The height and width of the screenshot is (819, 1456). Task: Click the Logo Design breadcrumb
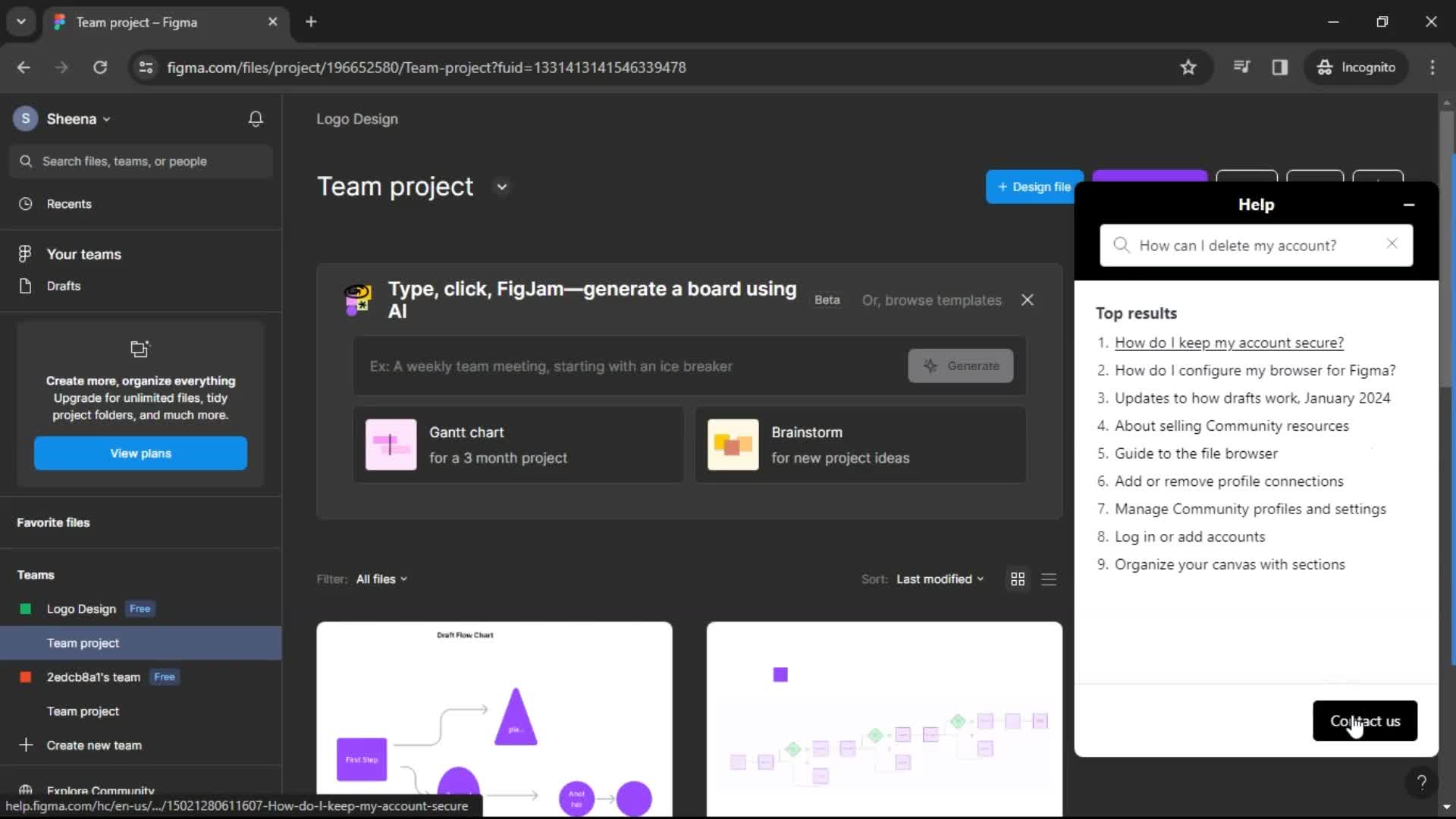click(x=357, y=119)
